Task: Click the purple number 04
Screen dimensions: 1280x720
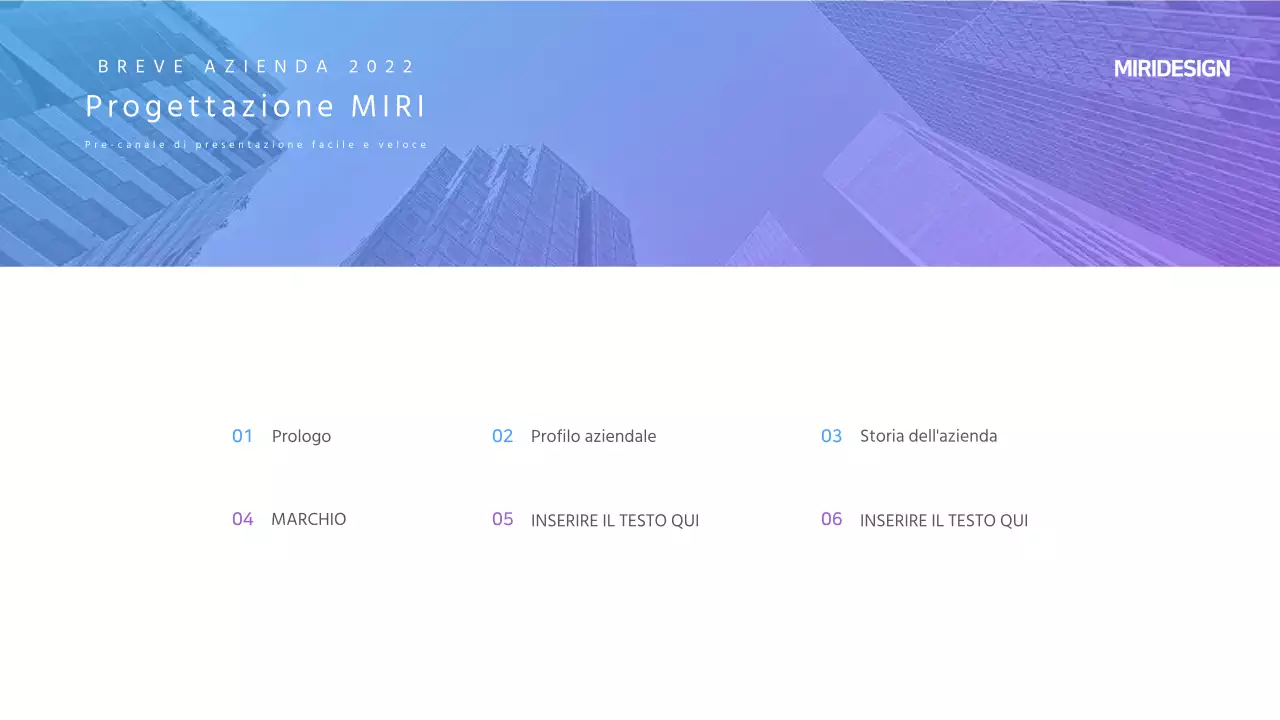Action: click(x=242, y=519)
